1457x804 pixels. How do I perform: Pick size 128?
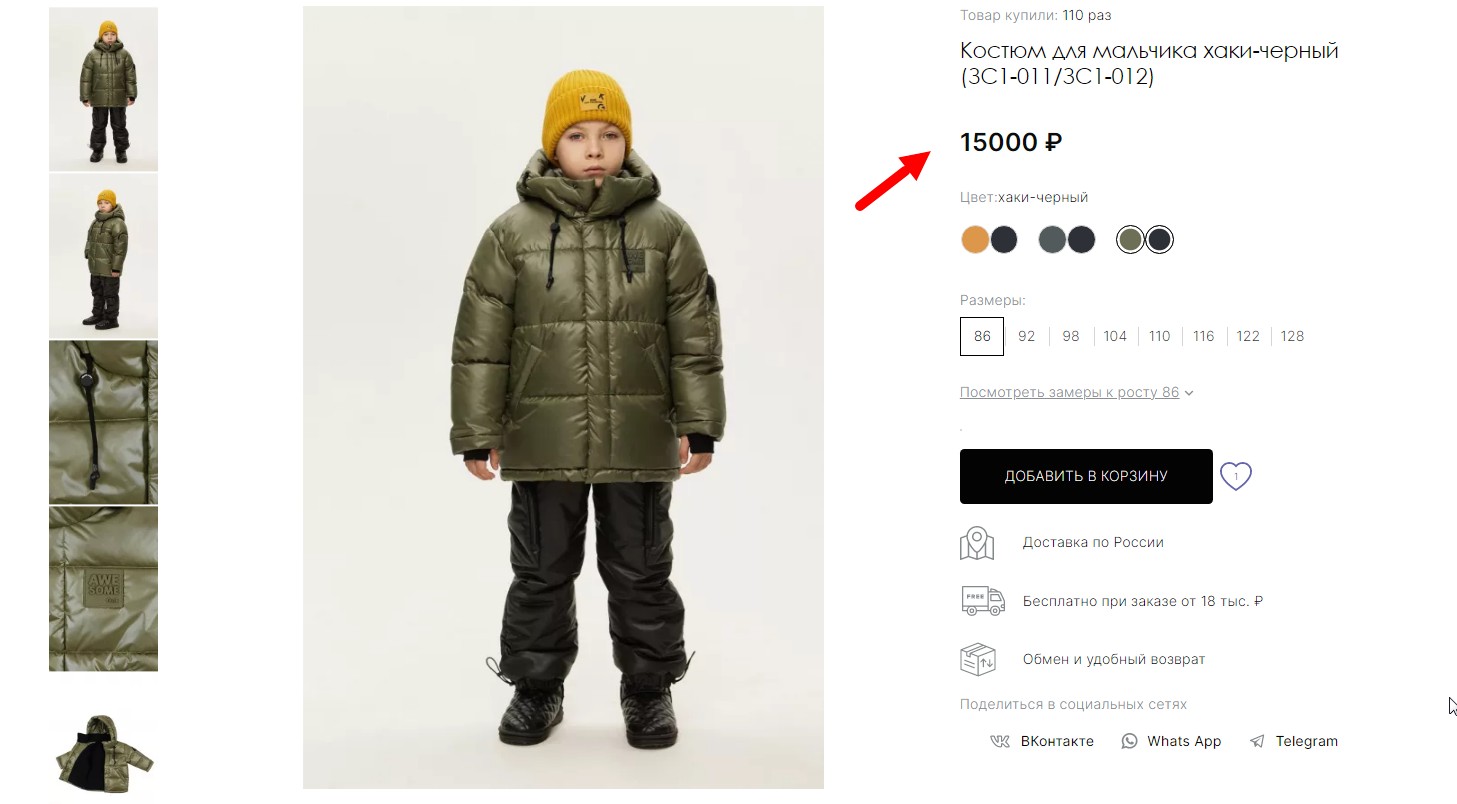point(1292,336)
